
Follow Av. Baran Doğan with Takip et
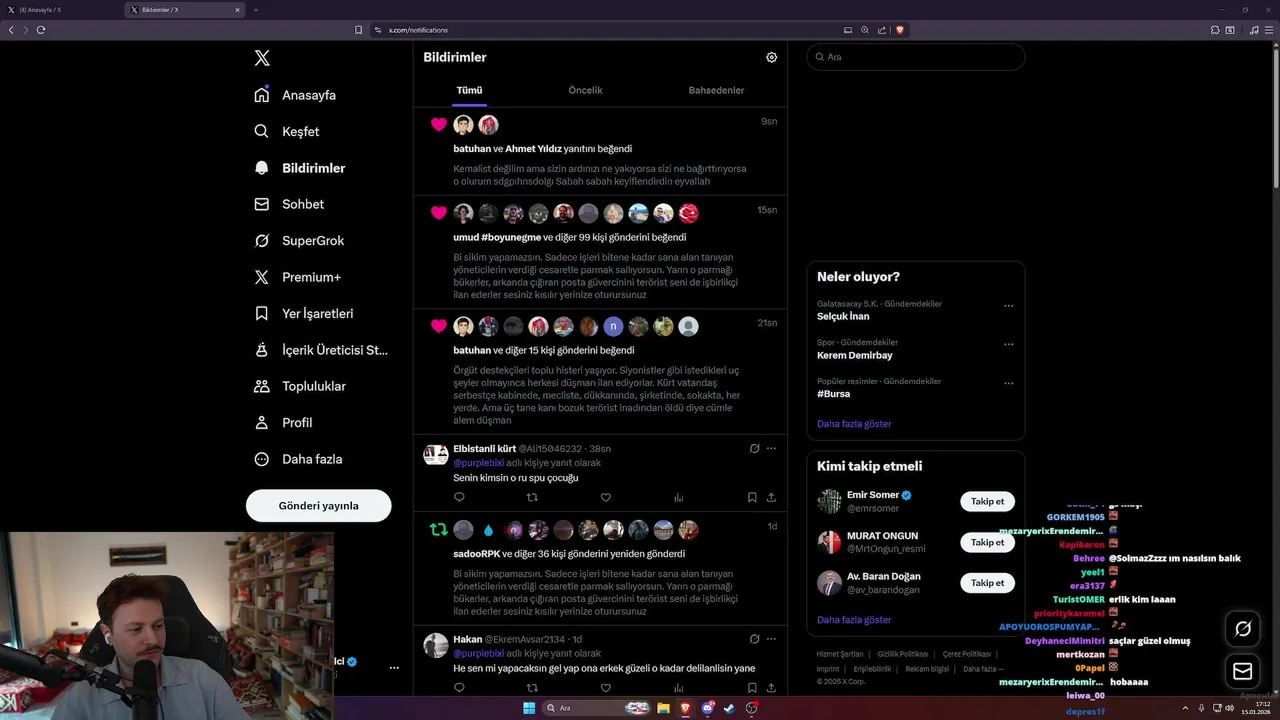point(987,582)
